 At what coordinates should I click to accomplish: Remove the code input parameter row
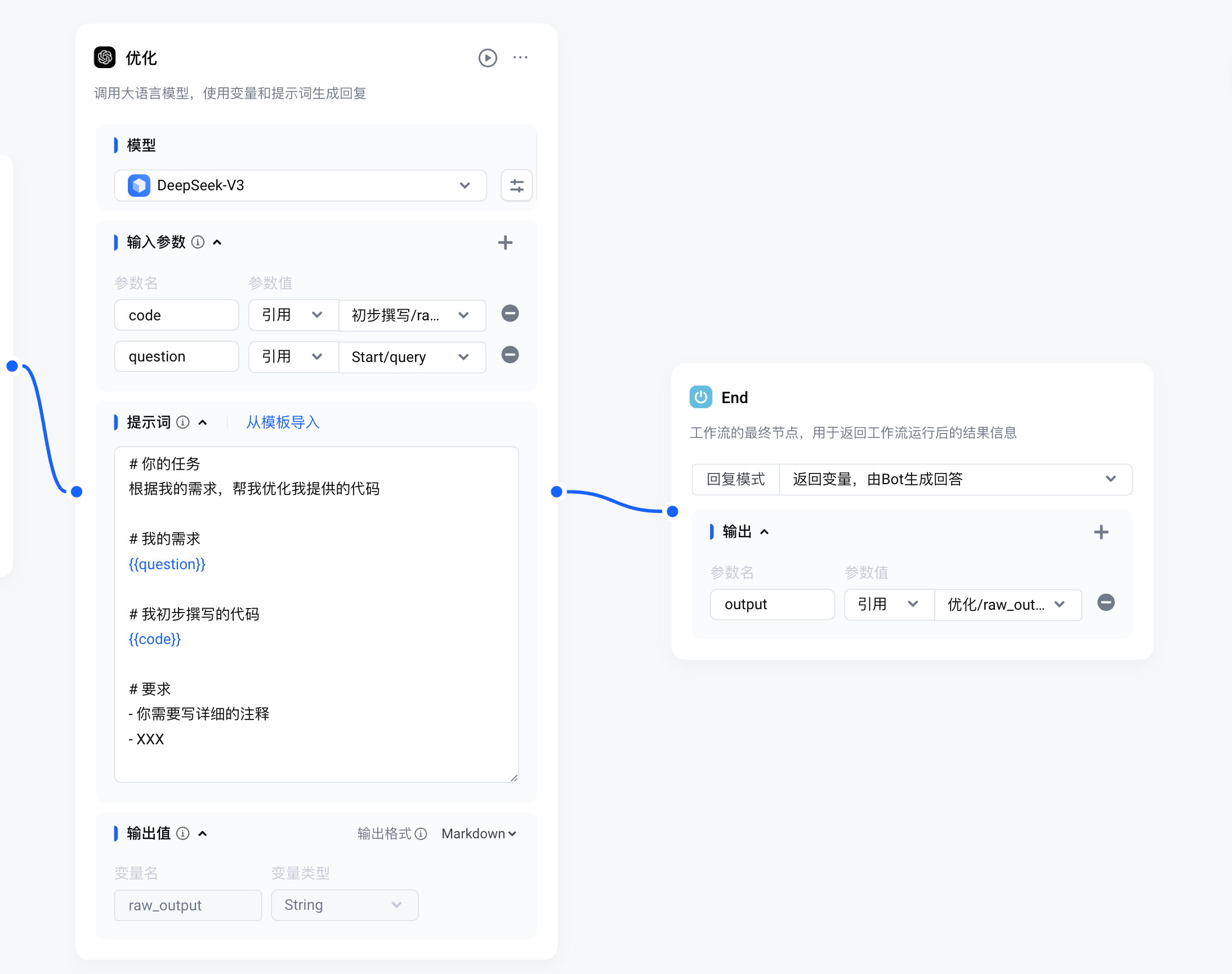510,314
